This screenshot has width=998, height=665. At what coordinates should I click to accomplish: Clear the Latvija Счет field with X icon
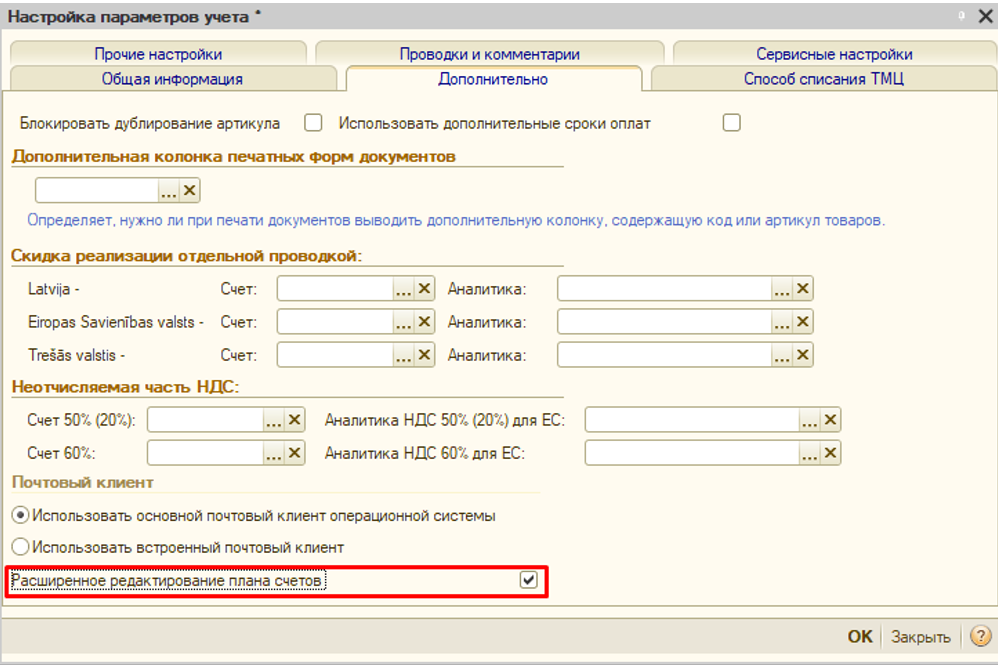(424, 289)
